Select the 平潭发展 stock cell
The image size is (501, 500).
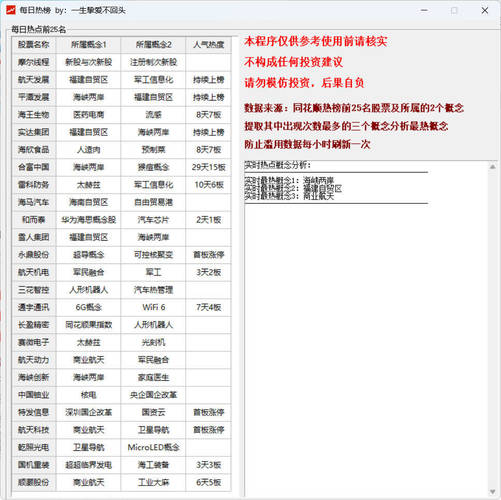click(x=34, y=97)
